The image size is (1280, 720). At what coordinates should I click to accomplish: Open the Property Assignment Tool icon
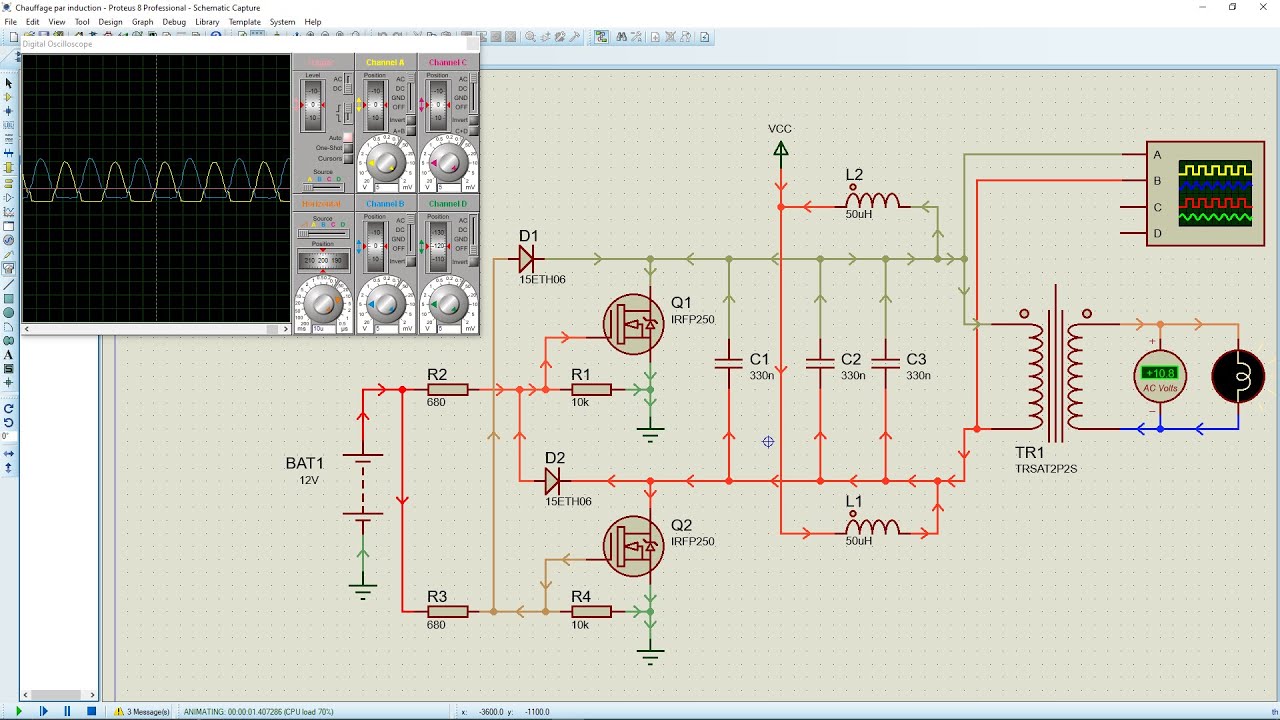point(636,37)
